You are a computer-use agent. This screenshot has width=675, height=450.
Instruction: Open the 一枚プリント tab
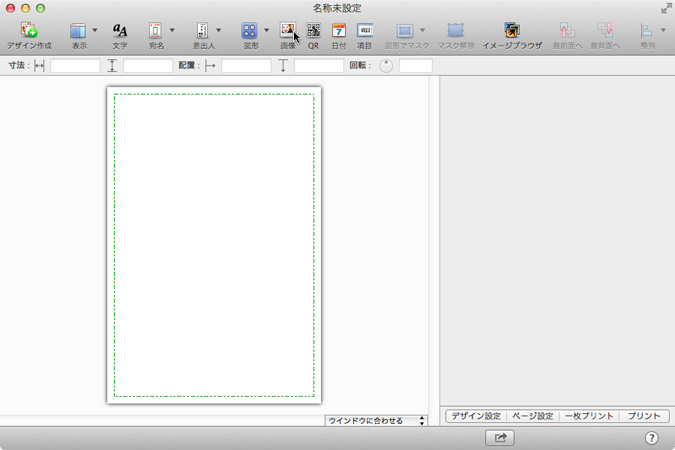[x=589, y=416]
